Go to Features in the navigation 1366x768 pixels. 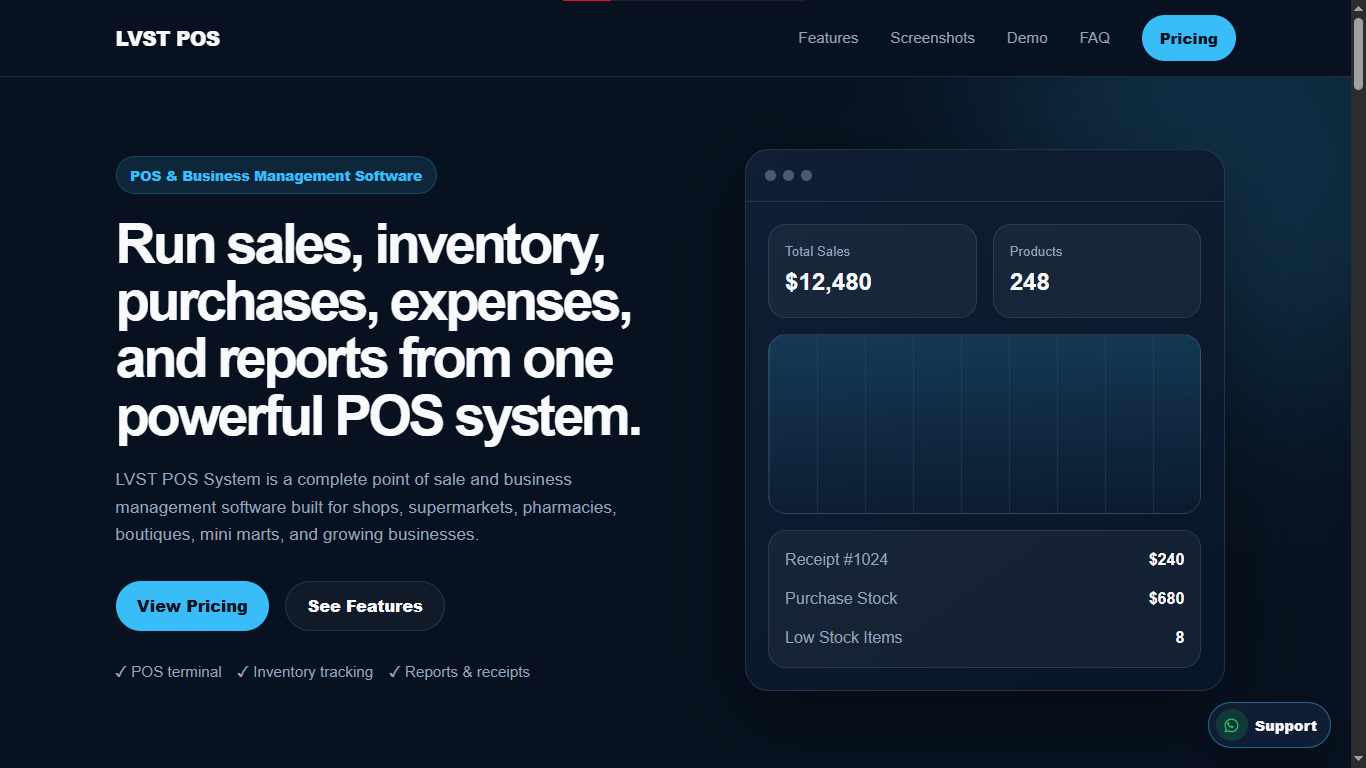click(x=828, y=38)
